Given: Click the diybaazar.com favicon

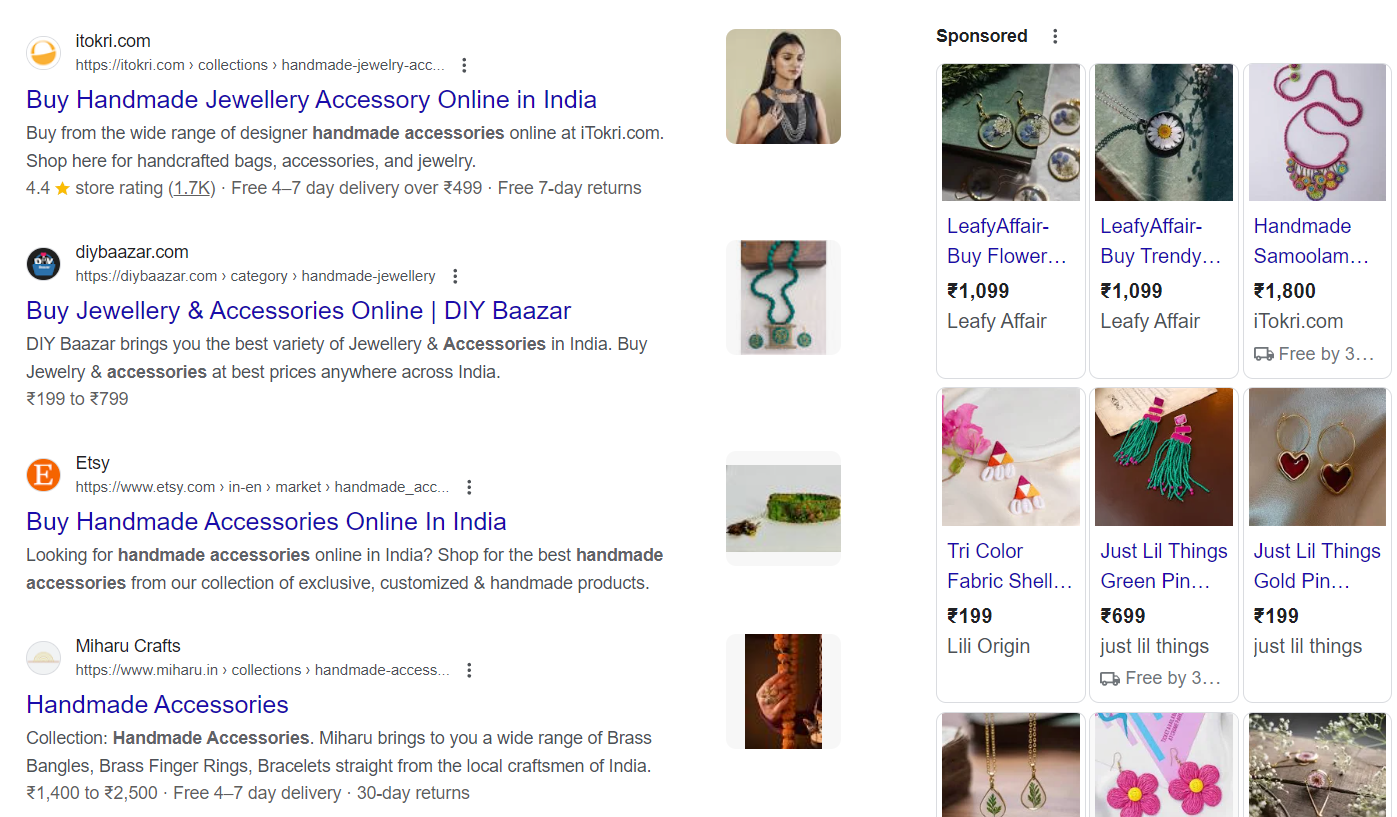Looking at the screenshot, I should pyautogui.click(x=43, y=263).
